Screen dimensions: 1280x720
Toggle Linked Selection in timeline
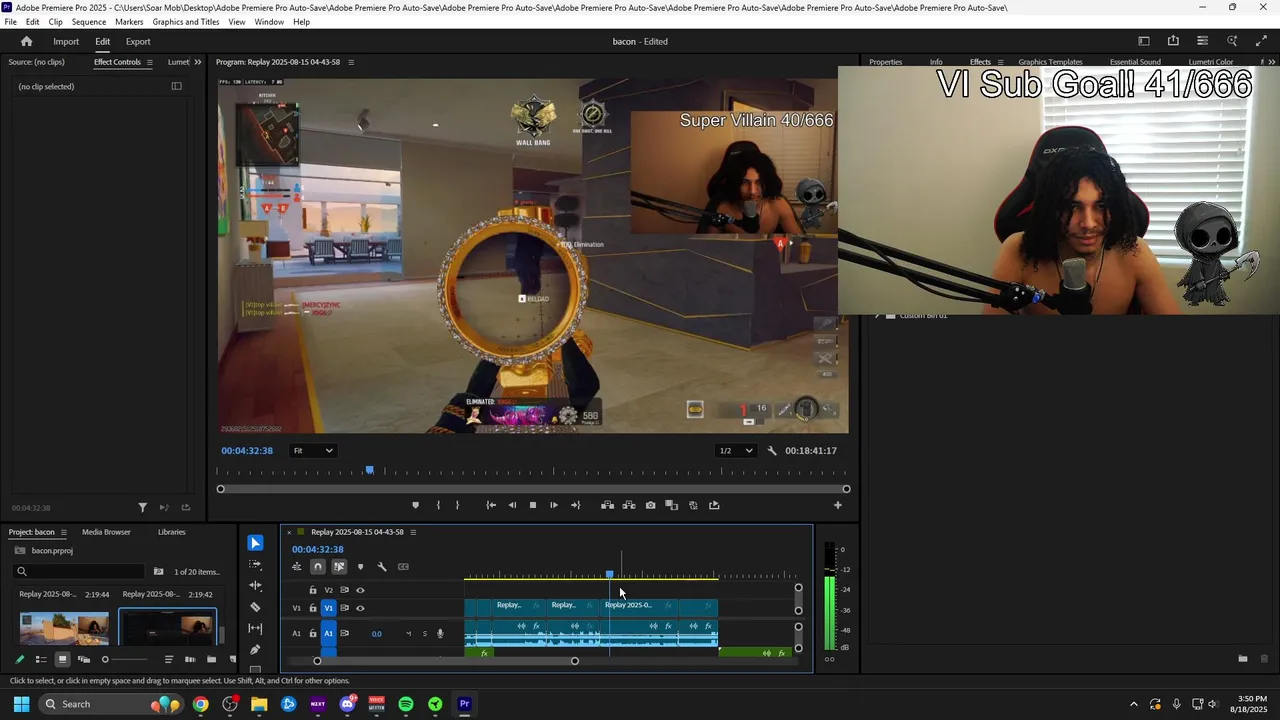[x=339, y=567]
